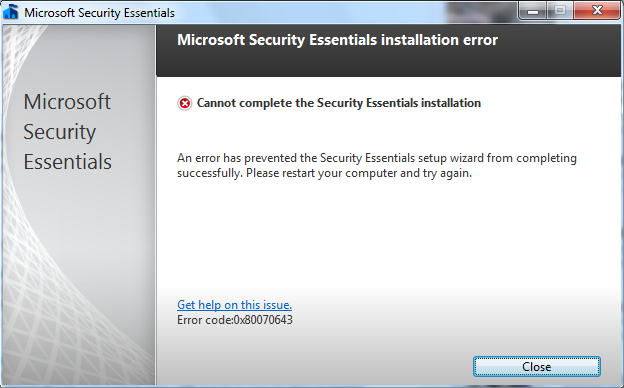Image resolution: width=624 pixels, height=388 pixels.
Task: Click the Cannot complete installation message
Action: pos(339,103)
